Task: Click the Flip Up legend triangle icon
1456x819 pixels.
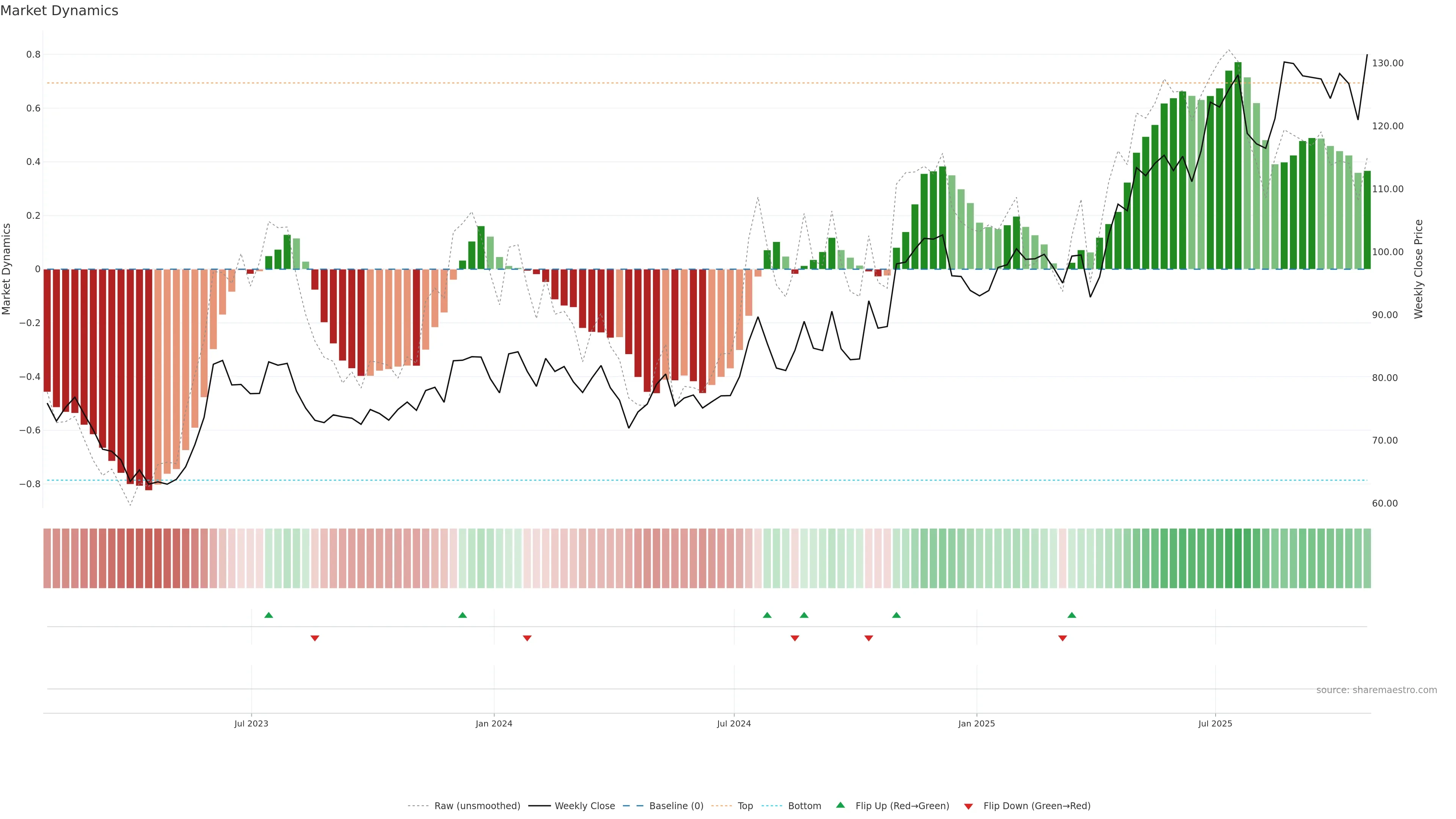Action: [841, 805]
